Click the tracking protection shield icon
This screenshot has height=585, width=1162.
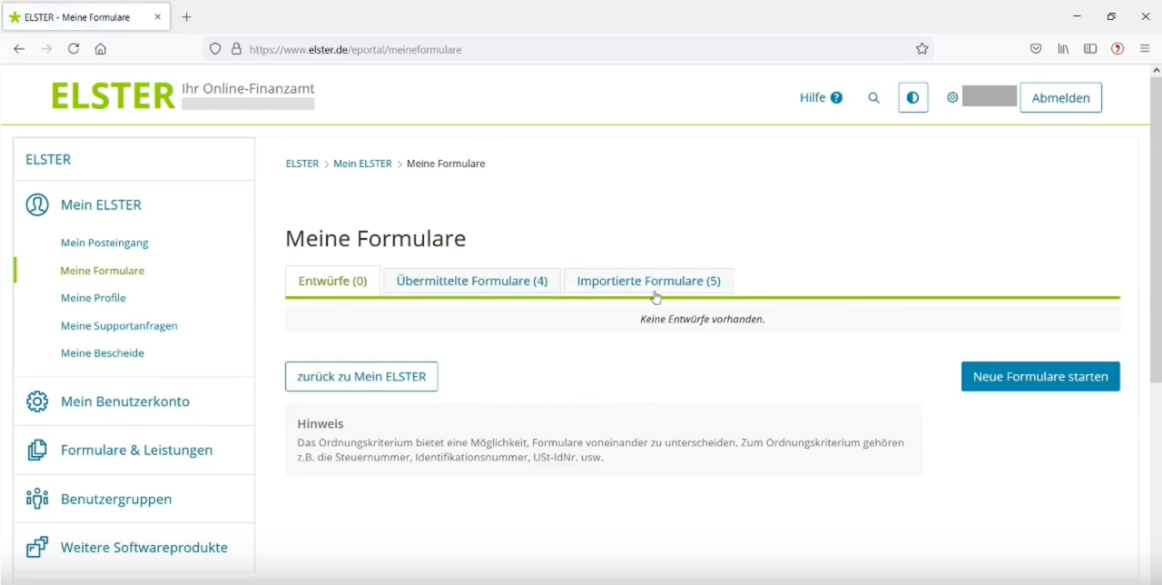[x=215, y=49]
